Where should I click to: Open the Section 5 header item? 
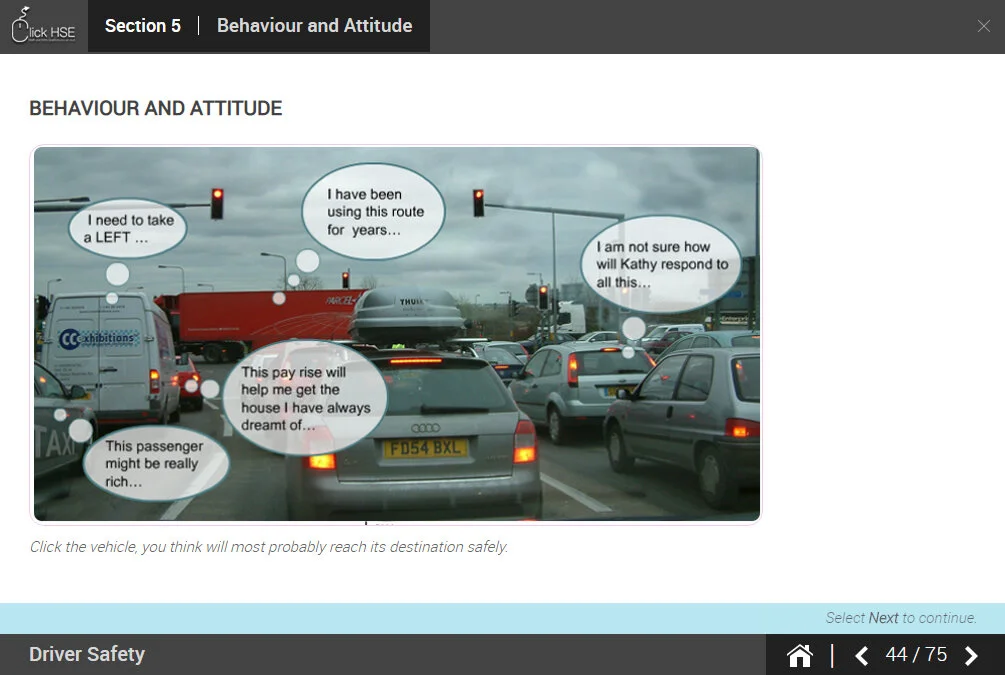click(143, 26)
